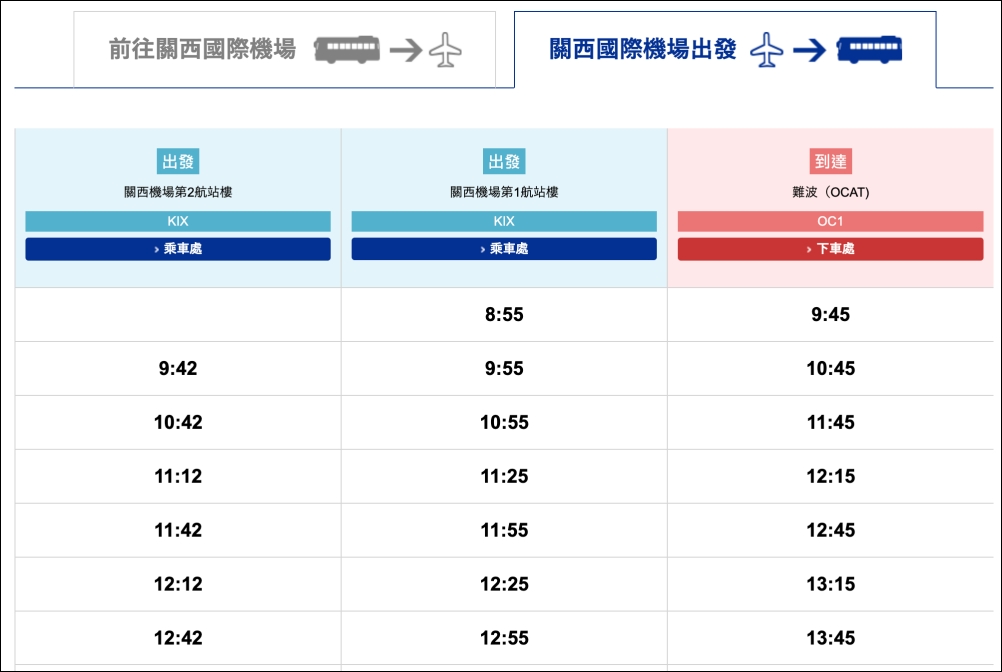The height and width of the screenshot is (672, 1002).
Task: Select the 關西國際機場出發 tab
Action: click(x=725, y=49)
